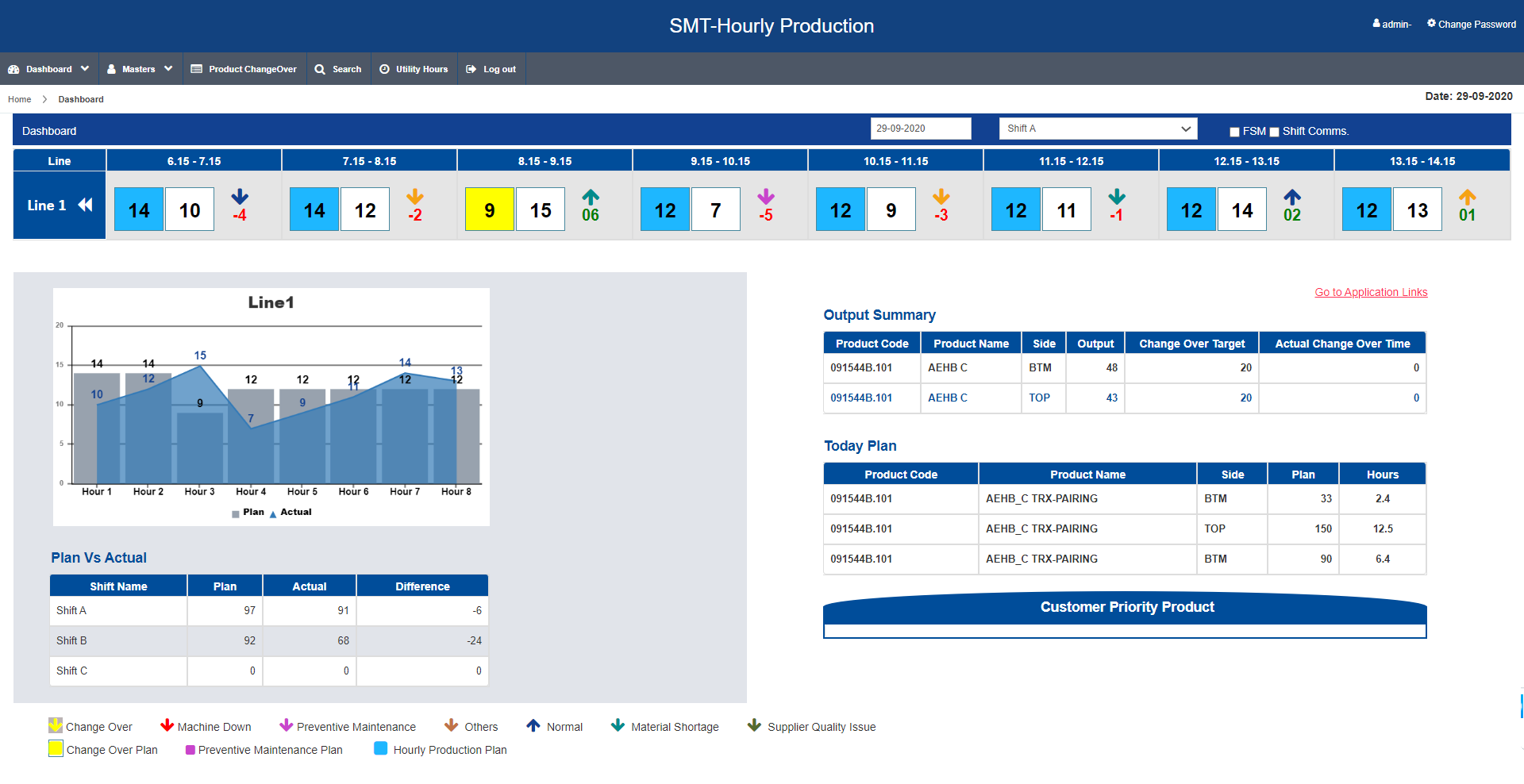Follow the Go to Application Links link

[1371, 292]
